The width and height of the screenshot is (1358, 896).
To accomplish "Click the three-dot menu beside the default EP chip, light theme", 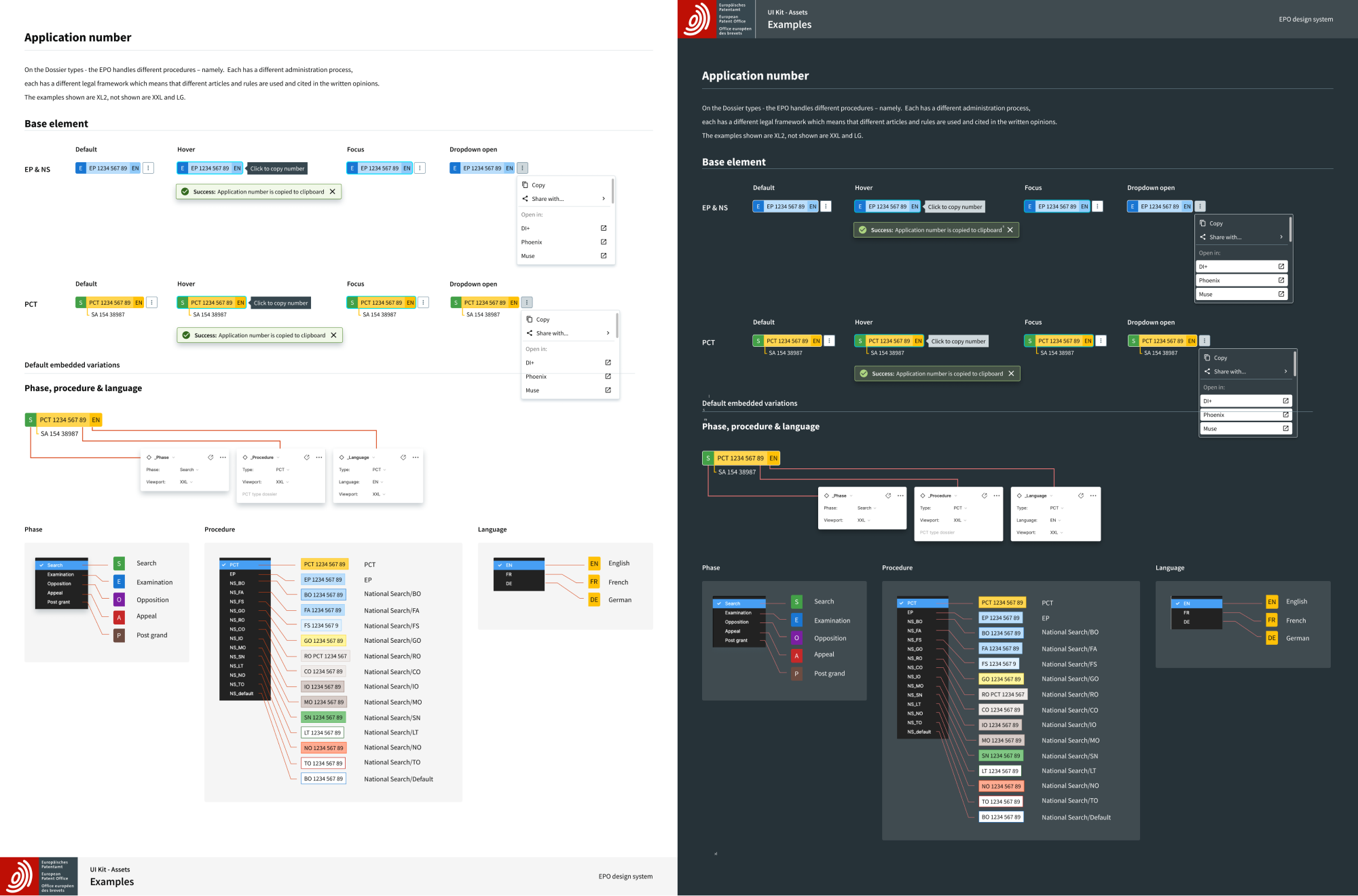I will tap(149, 168).
